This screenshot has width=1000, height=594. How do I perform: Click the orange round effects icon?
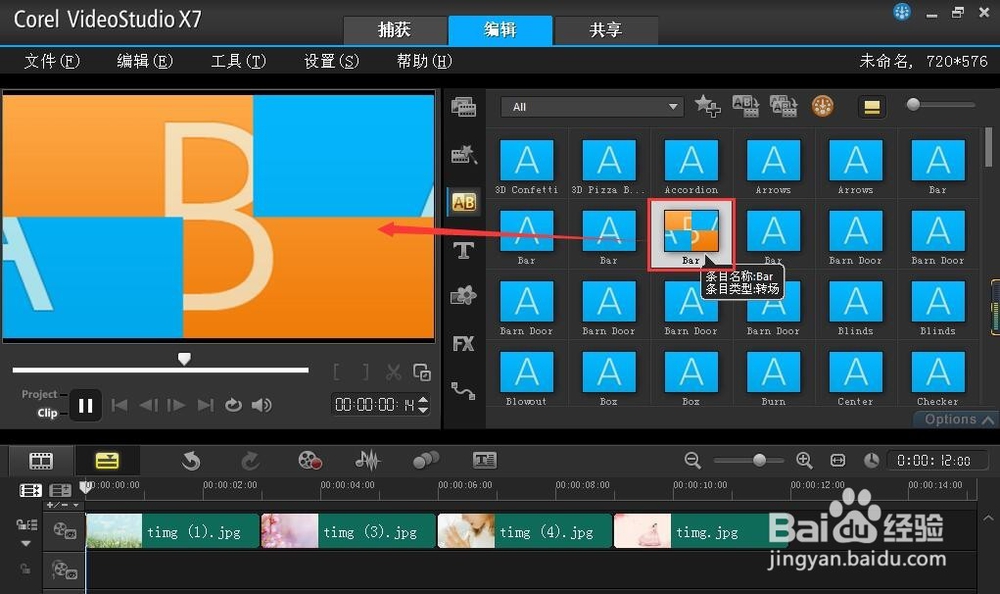823,106
